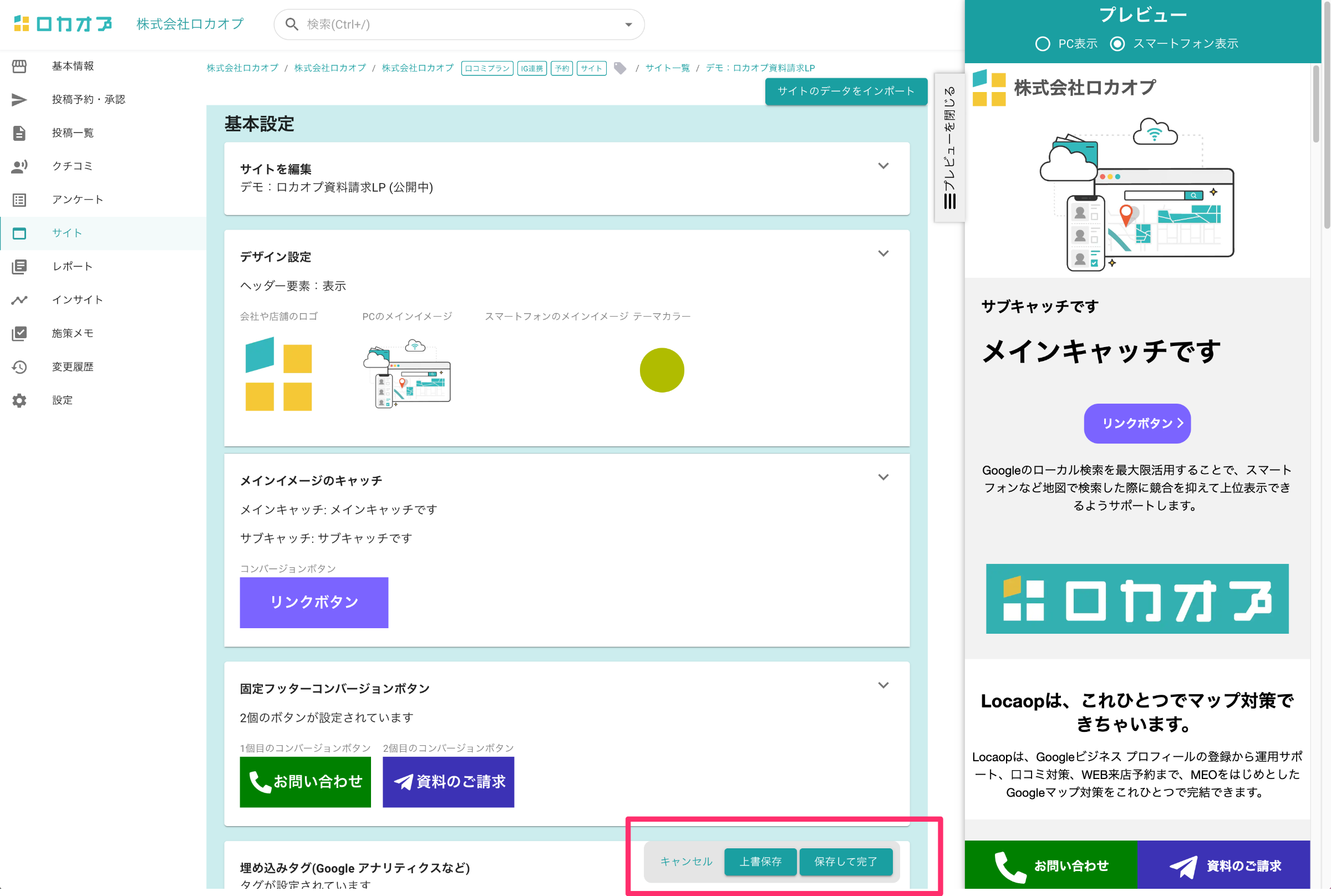Select the スマートフォン表示 radio button
The height and width of the screenshot is (896, 1331).
[x=1117, y=44]
